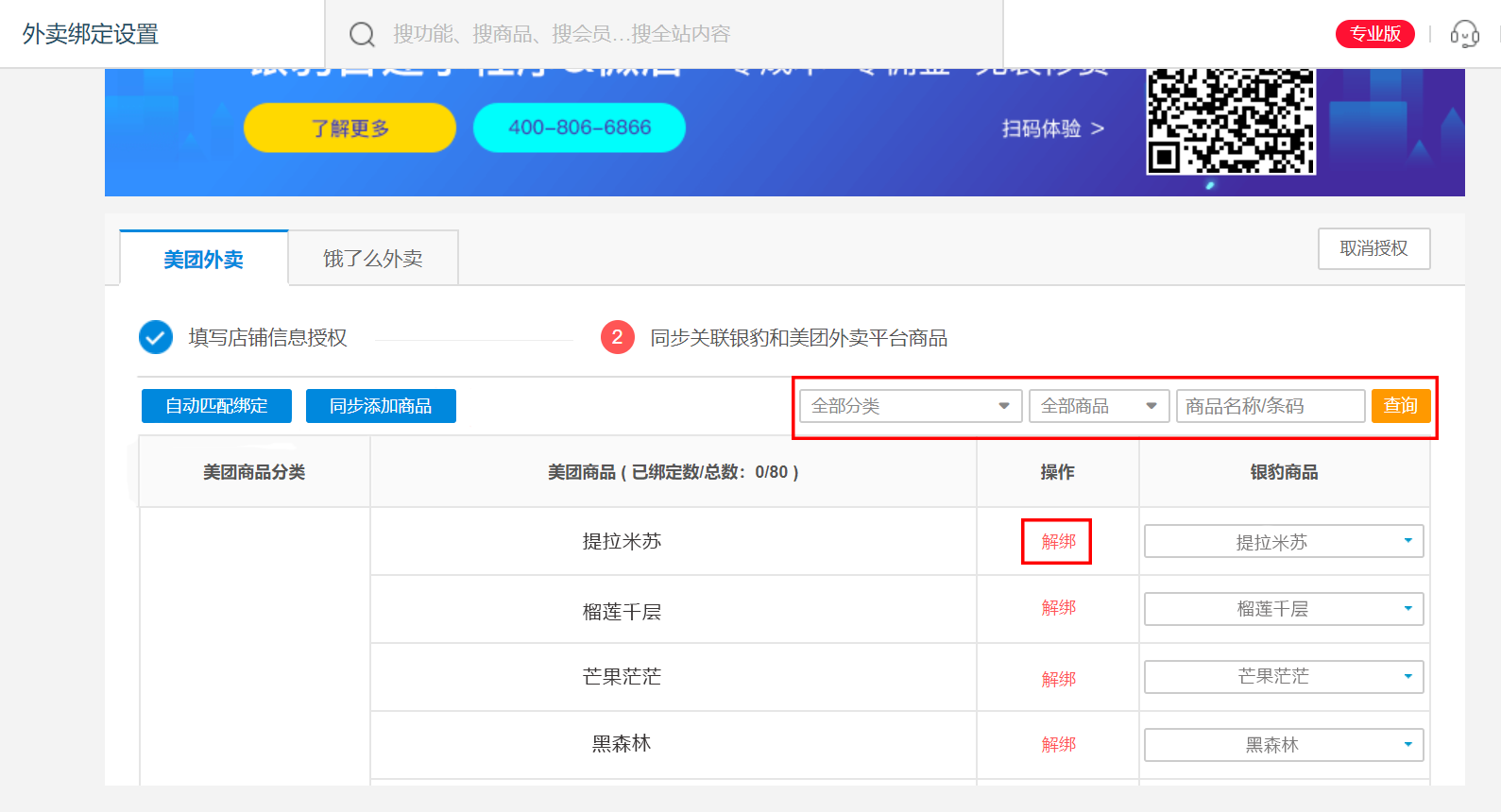Click the blue checkmark step icon
1501x812 pixels.
(156, 337)
